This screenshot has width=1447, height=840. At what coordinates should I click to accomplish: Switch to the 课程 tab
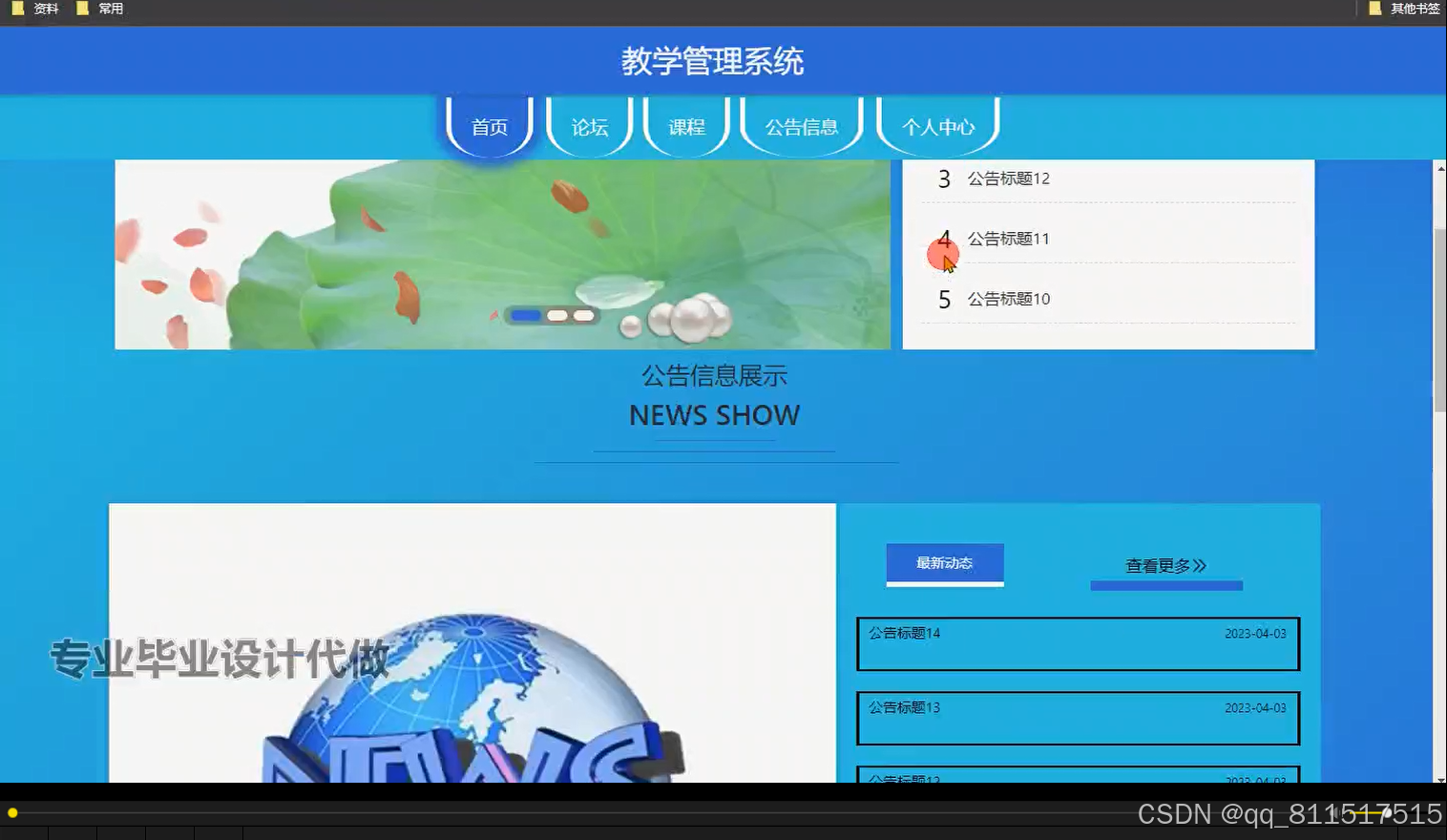tap(686, 126)
